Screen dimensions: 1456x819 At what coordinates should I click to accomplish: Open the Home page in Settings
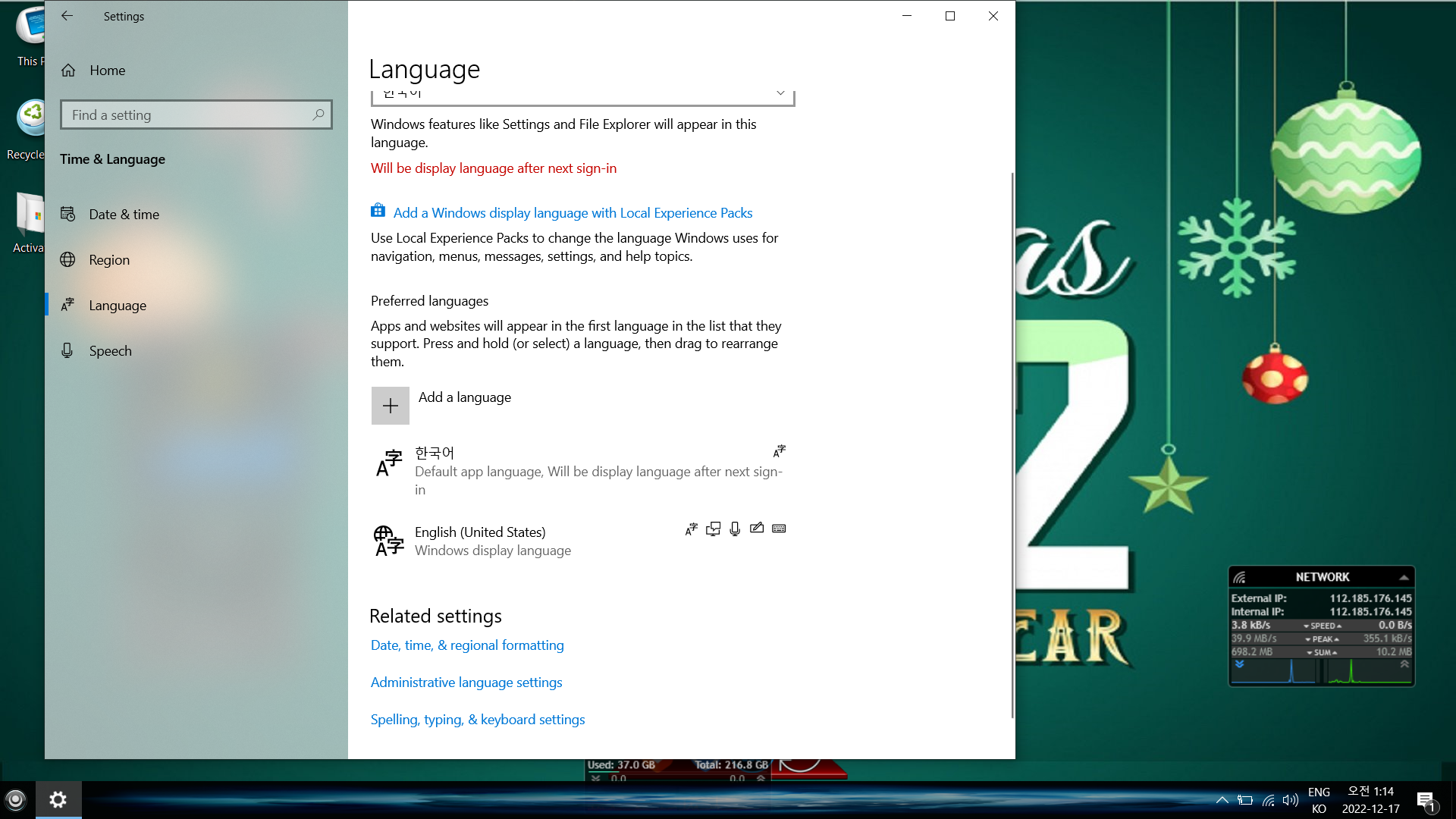pyautogui.click(x=196, y=70)
